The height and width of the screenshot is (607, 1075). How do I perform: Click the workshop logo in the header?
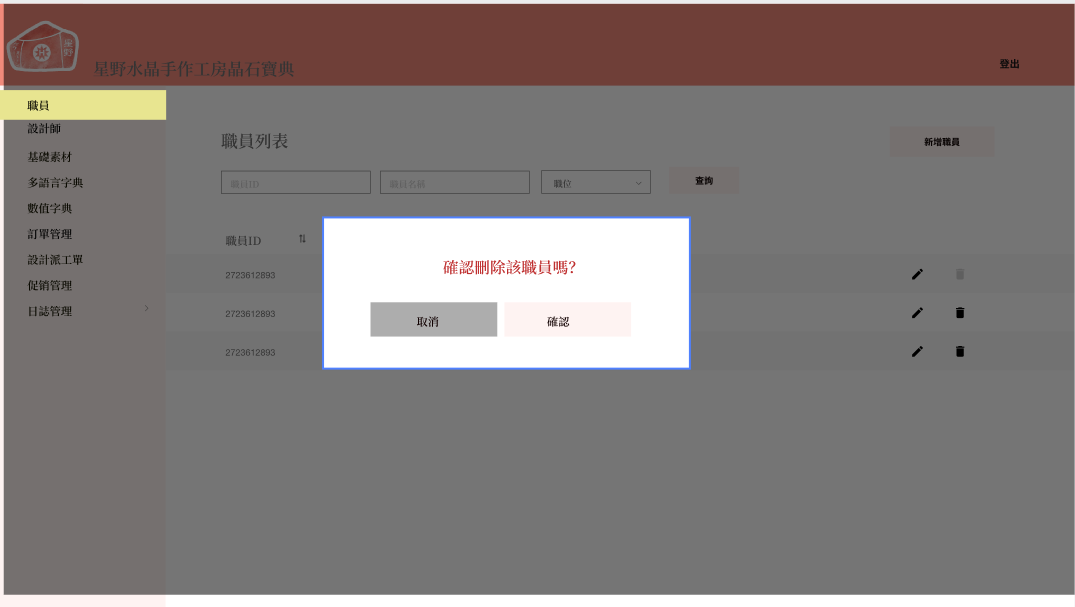(42, 49)
